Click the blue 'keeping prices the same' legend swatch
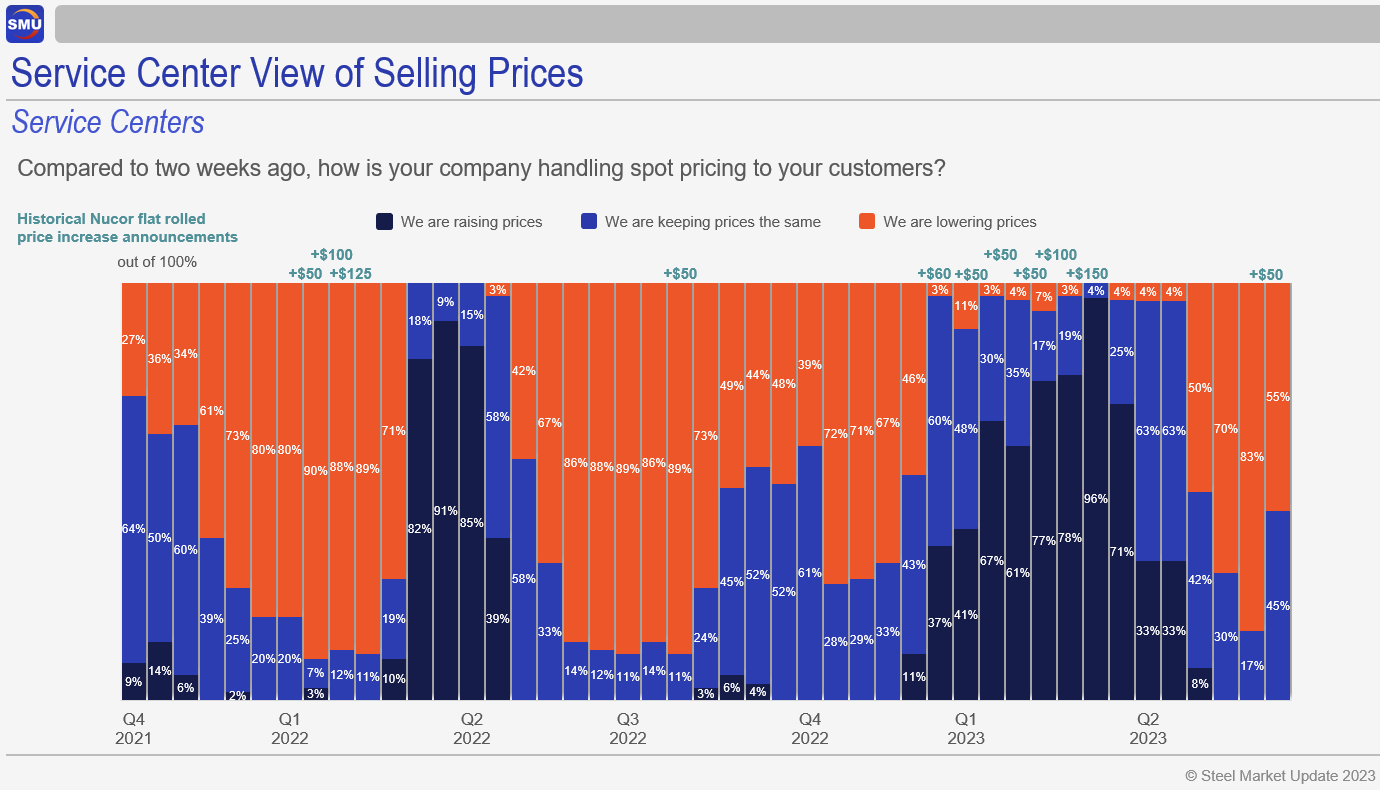Viewport: 1380px width, 790px height. [588, 222]
